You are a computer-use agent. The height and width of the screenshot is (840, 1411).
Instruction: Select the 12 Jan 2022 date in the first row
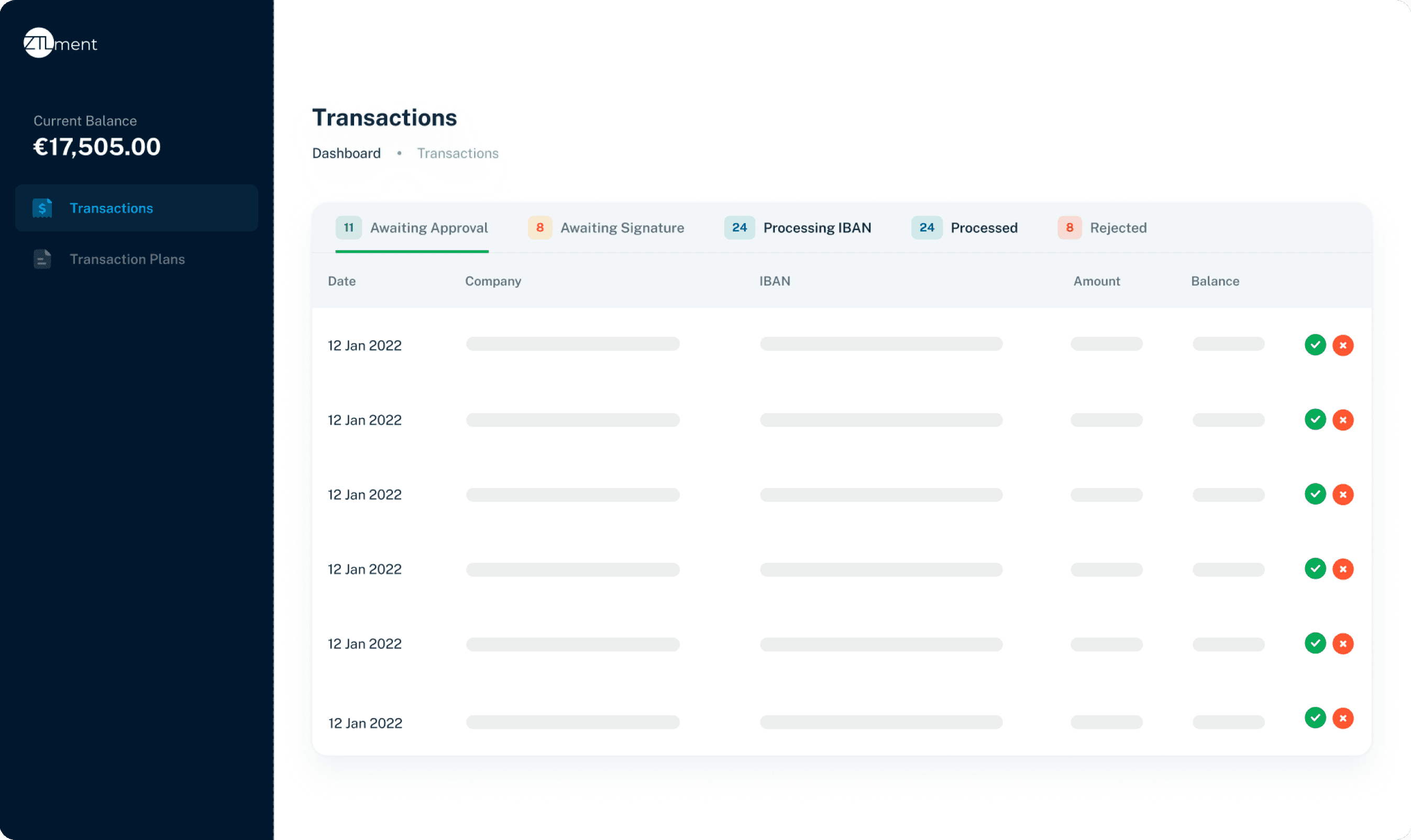pos(365,345)
